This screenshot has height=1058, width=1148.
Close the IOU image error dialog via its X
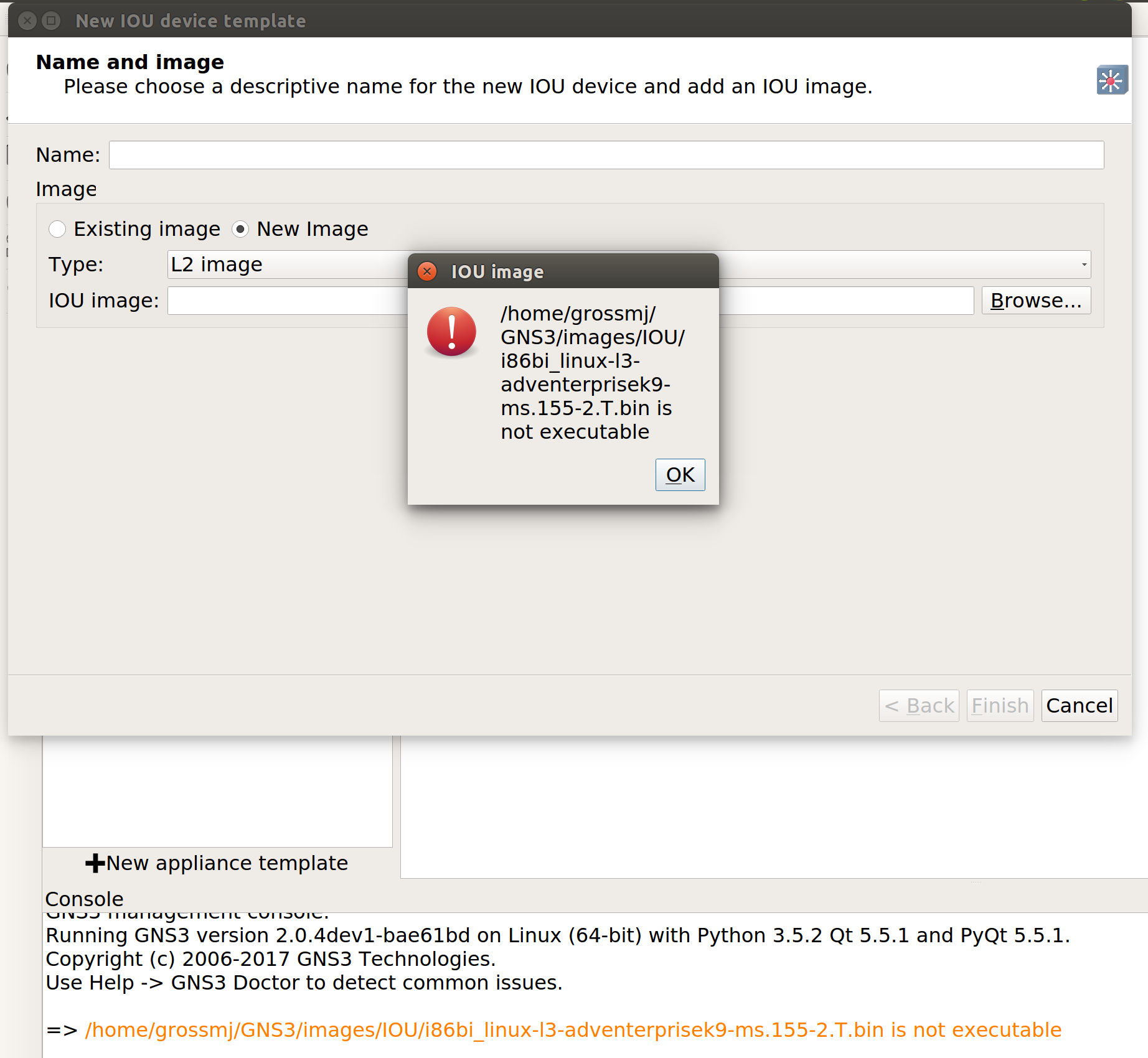click(x=426, y=271)
